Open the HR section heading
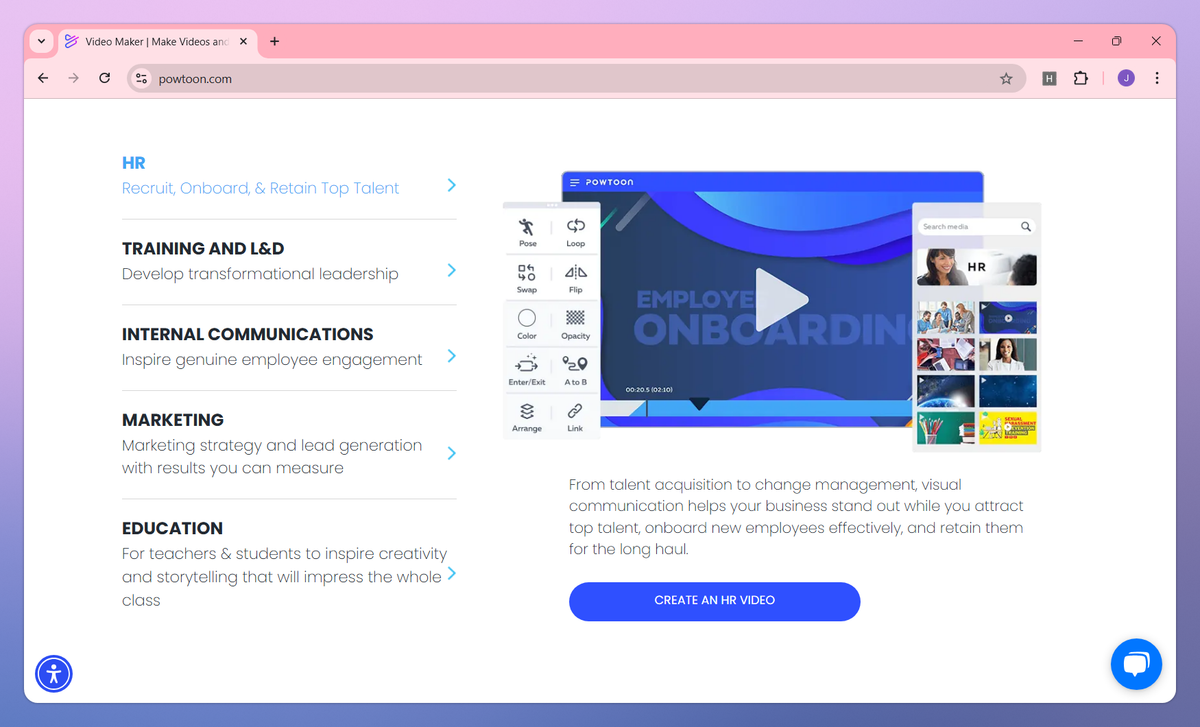1200x727 pixels. point(134,163)
